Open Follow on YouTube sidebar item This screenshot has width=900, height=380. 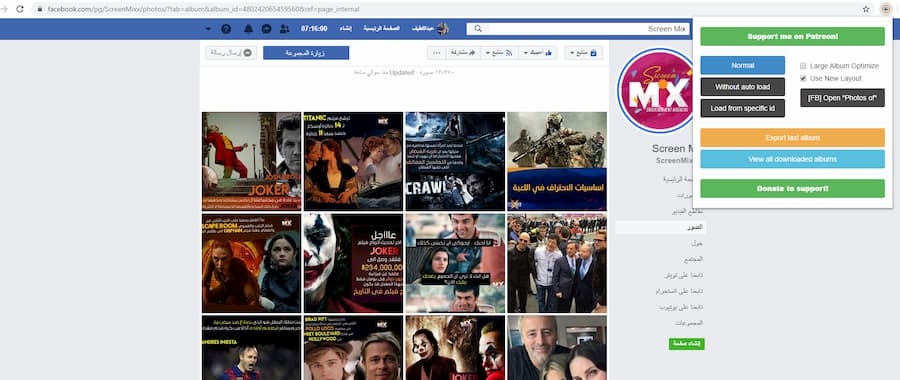pyautogui.click(x=681, y=307)
